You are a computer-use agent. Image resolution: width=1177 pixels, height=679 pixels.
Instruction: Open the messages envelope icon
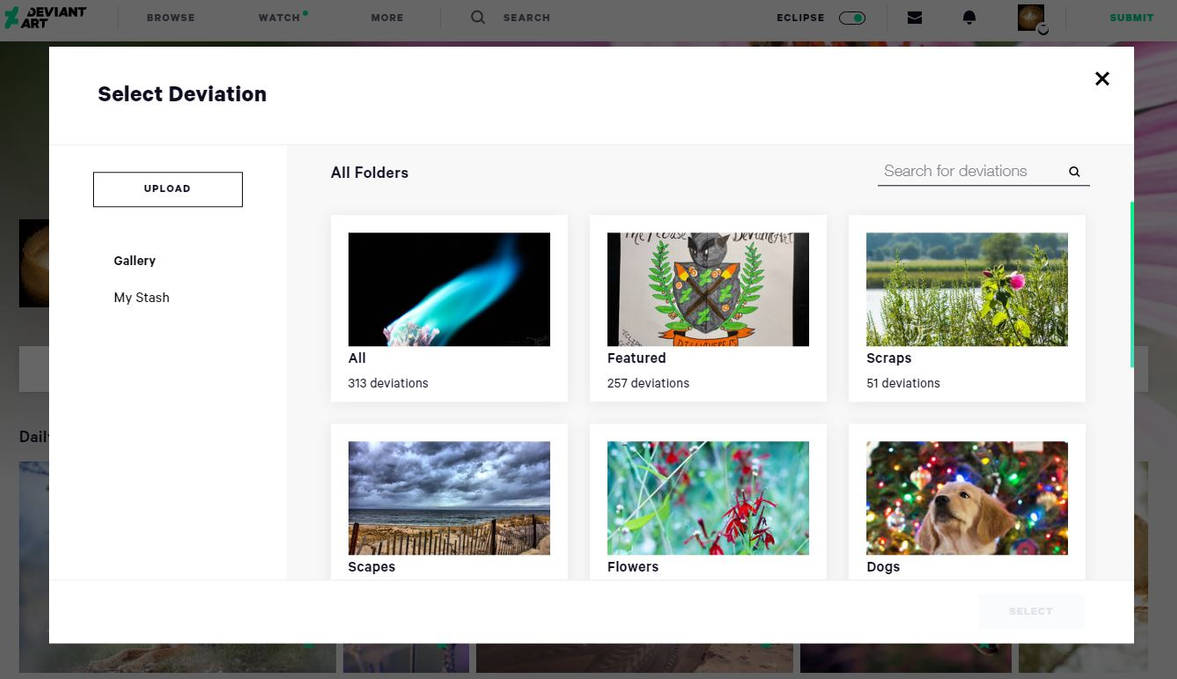pyautogui.click(x=914, y=17)
